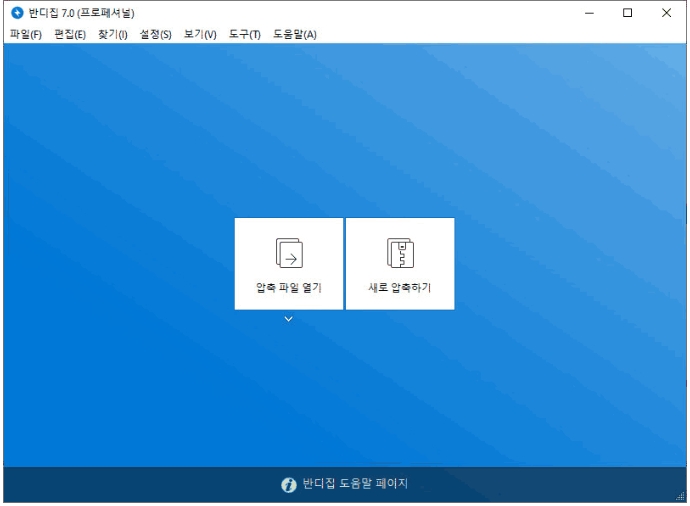
Task: Click the info icon in bottom bar
Action: [x=289, y=485]
